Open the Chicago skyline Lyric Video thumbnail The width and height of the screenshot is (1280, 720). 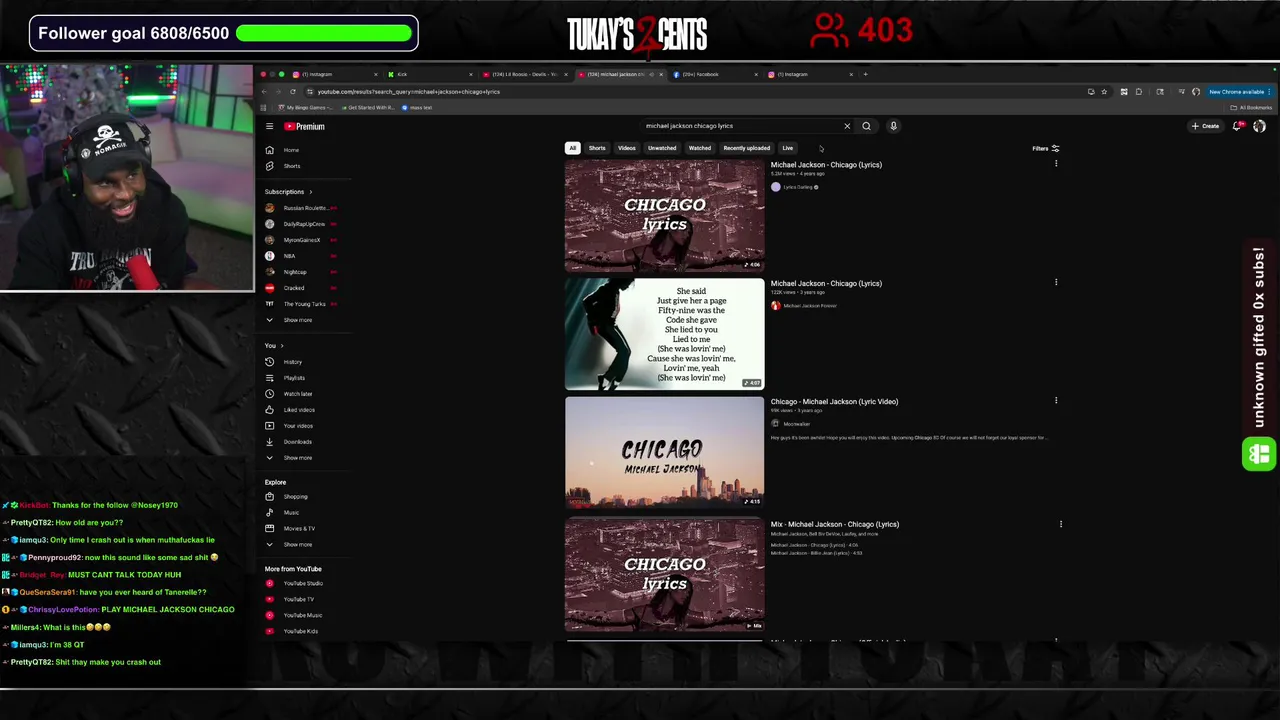coord(664,452)
